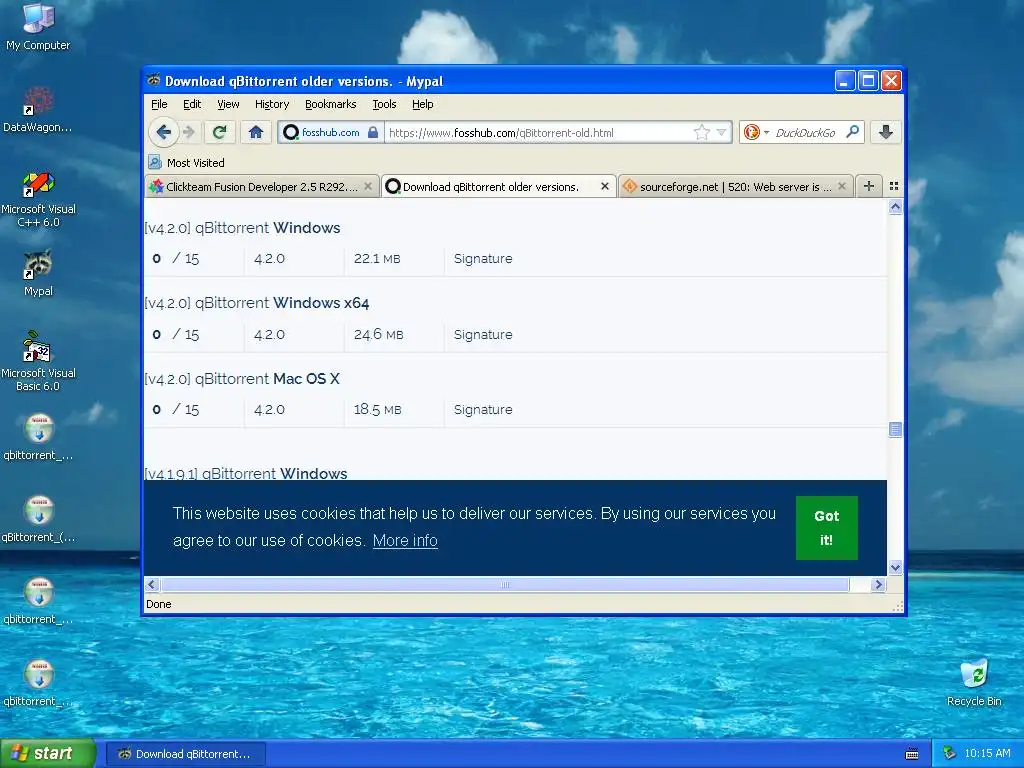Screen dimensions: 1024x768
Task: Open the View menu
Action: click(228, 104)
